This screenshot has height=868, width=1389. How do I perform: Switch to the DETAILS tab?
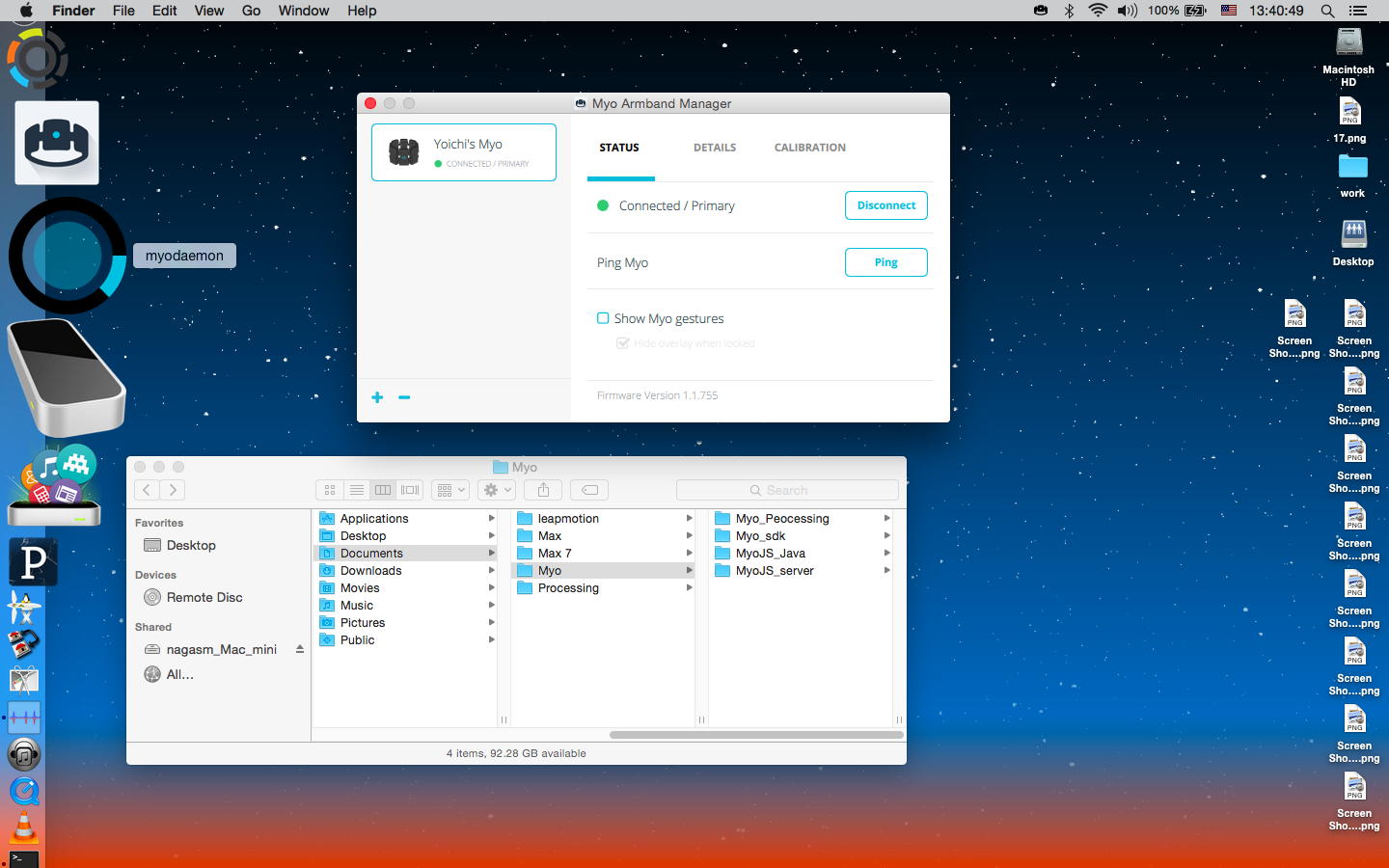coord(714,148)
